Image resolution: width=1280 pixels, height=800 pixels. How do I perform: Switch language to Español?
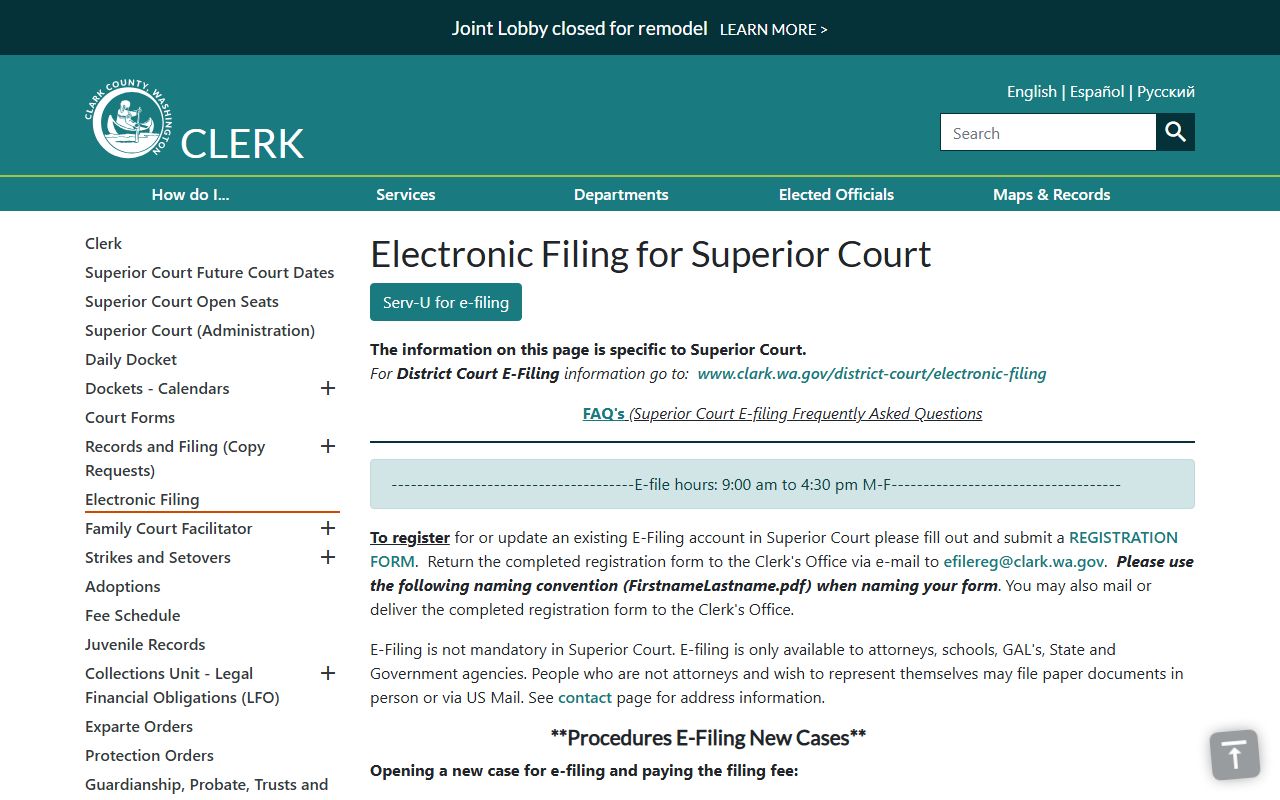[x=1097, y=91]
